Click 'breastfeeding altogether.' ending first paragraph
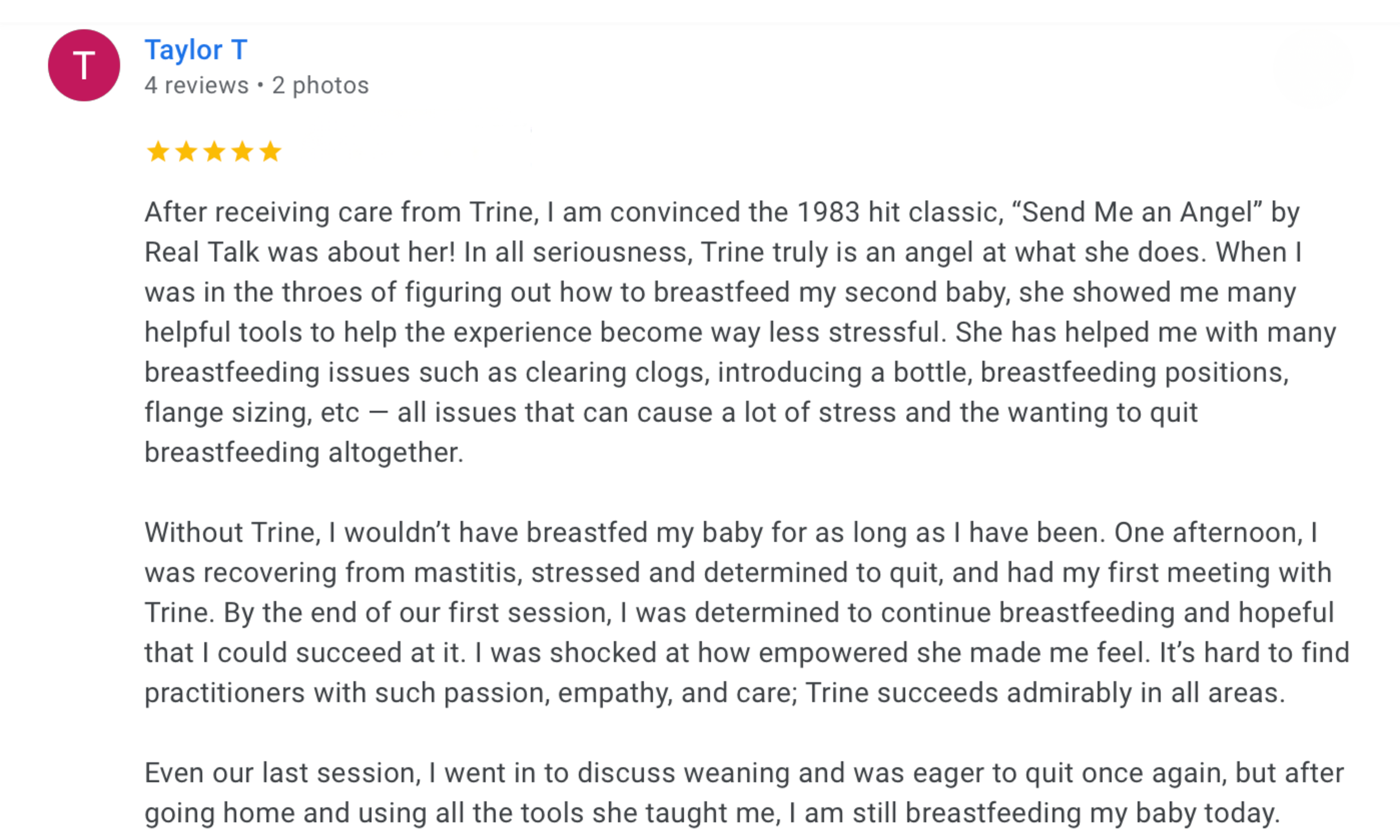This screenshot has height=840, width=1400. click(x=304, y=452)
